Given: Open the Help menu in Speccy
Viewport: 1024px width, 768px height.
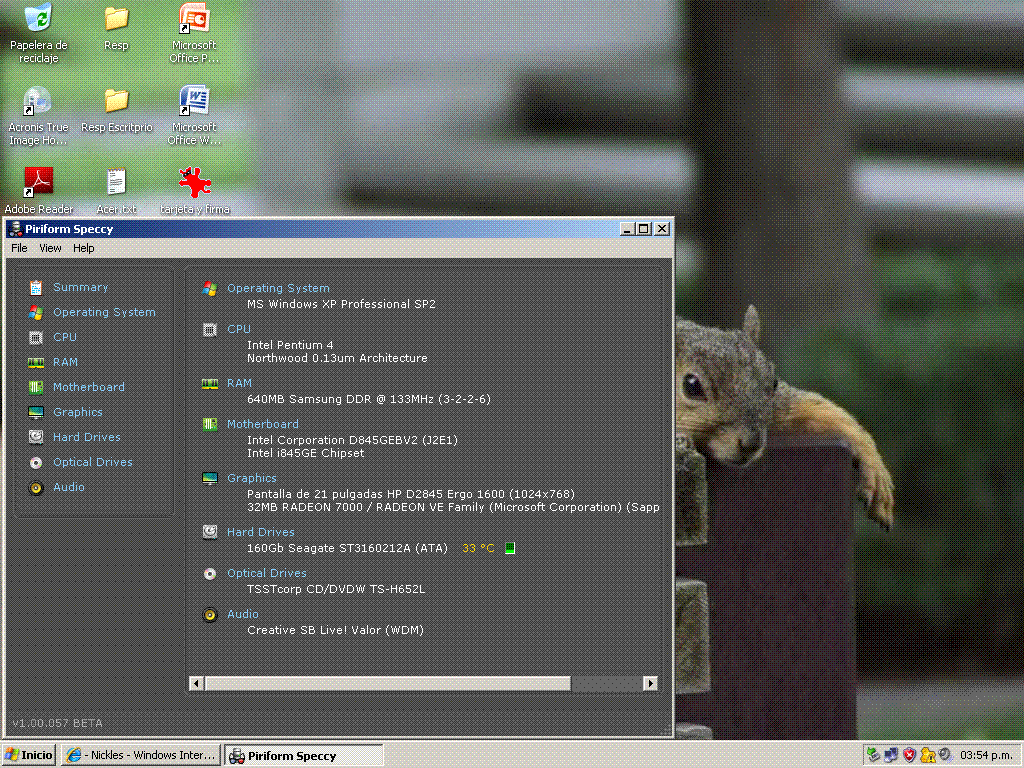Looking at the screenshot, I should pyautogui.click(x=84, y=248).
